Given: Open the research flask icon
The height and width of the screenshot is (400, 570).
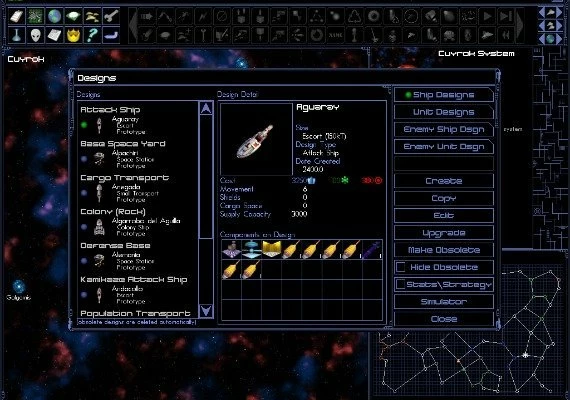Looking at the screenshot, I should (x=17, y=35).
